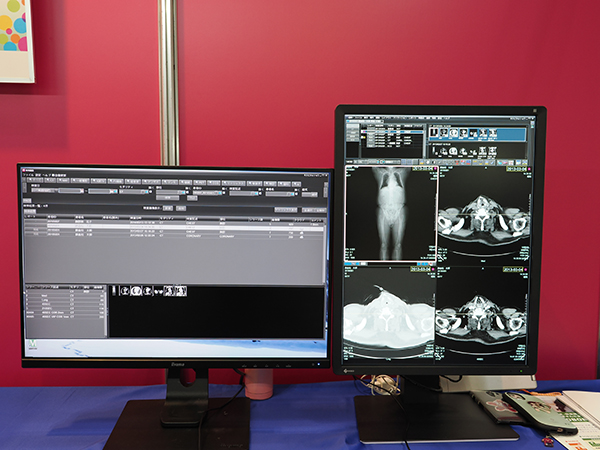Image resolution: width=600 pixels, height=450 pixels.
Task: Click the leftmost icon in the viewer toolbar above the images
Action: (x=349, y=161)
